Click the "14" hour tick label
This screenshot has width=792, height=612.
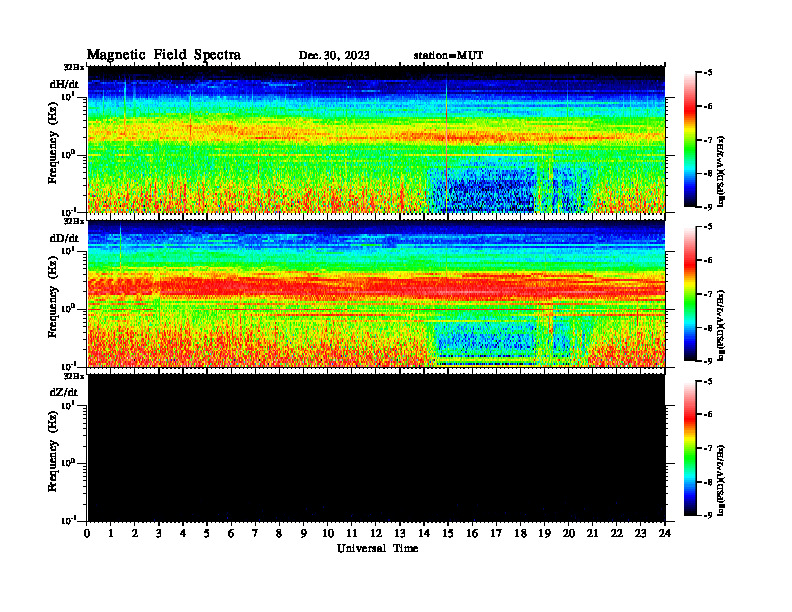click(x=424, y=533)
